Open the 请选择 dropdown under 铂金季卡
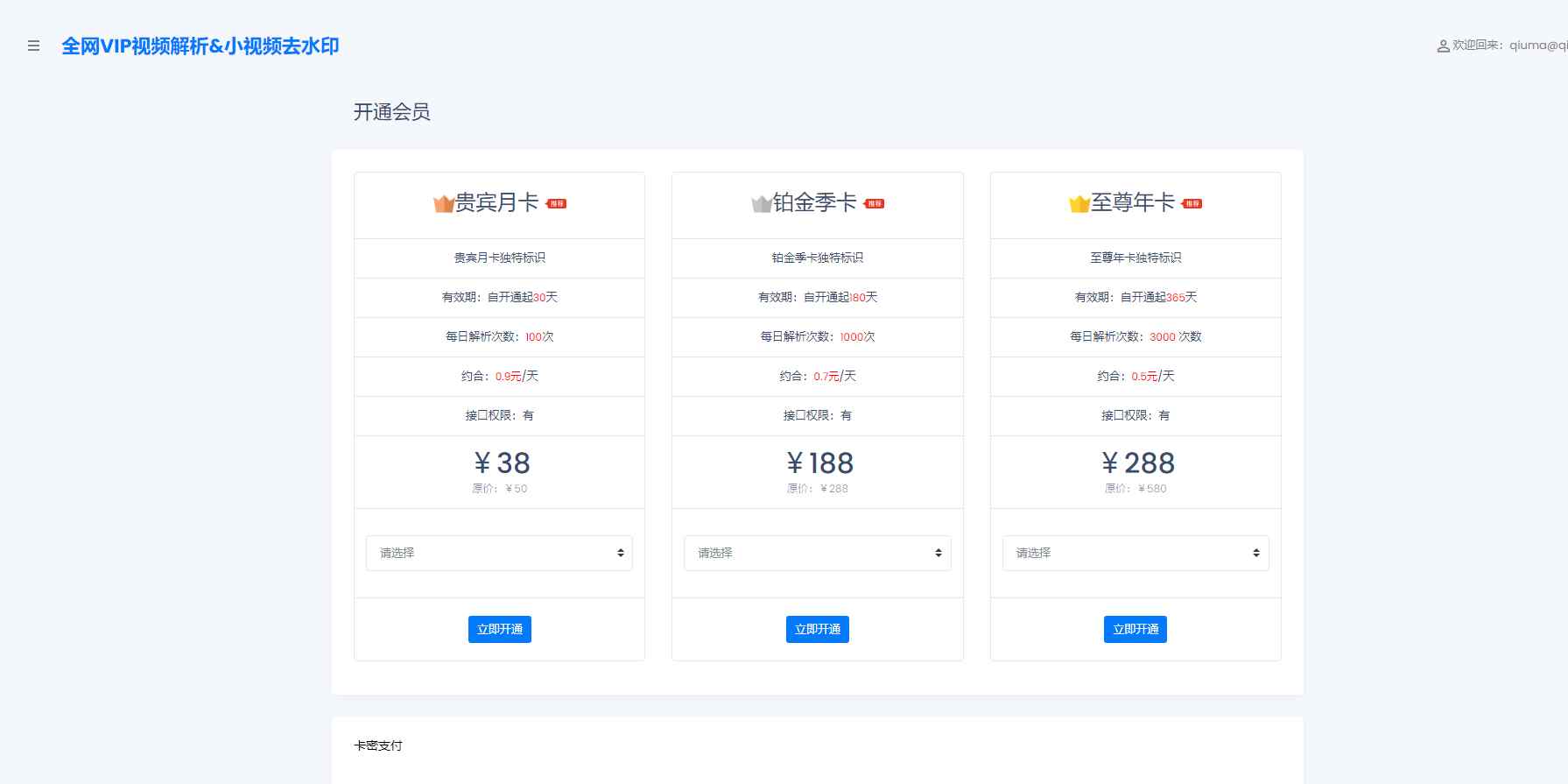This screenshot has width=1568, height=784. click(x=817, y=553)
